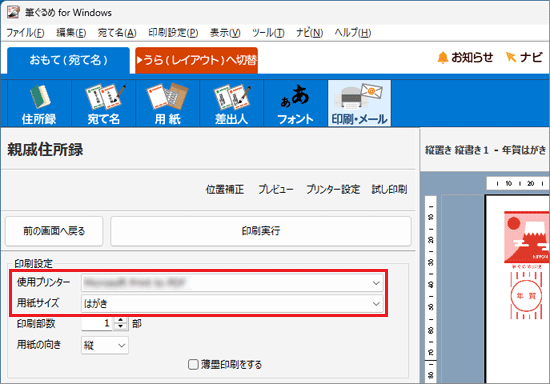The image size is (550, 384).
Task: Decrease 印刷部数 copies with down arrow
Action: (x=121, y=327)
